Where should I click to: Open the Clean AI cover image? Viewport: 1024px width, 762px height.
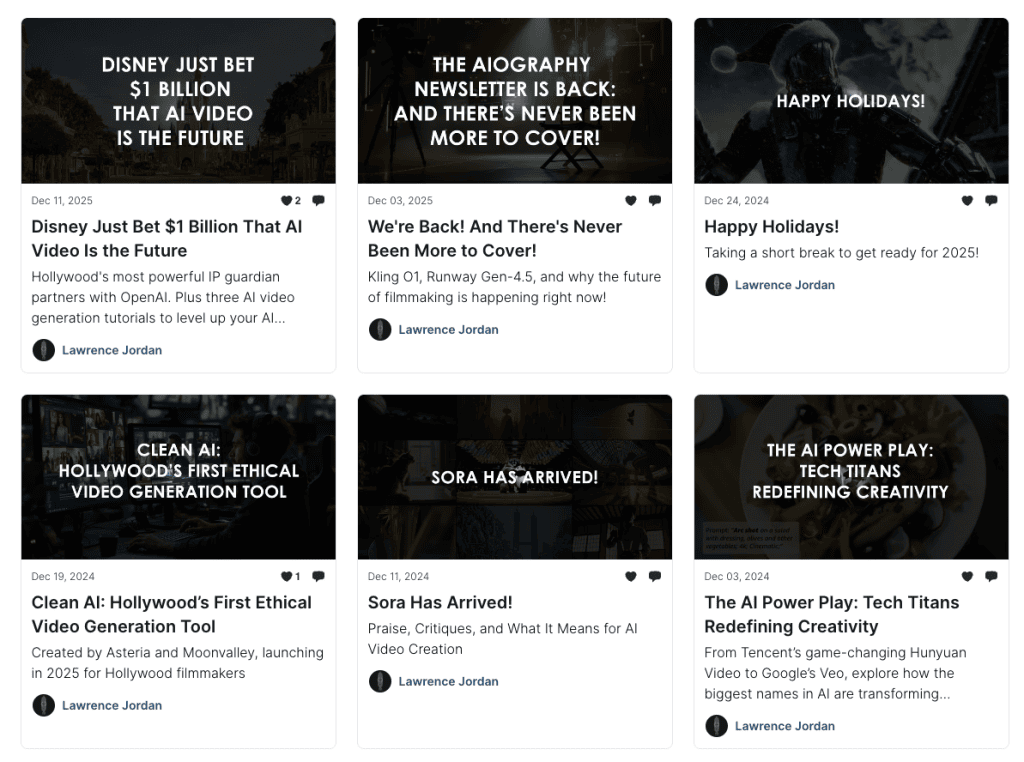click(x=178, y=477)
